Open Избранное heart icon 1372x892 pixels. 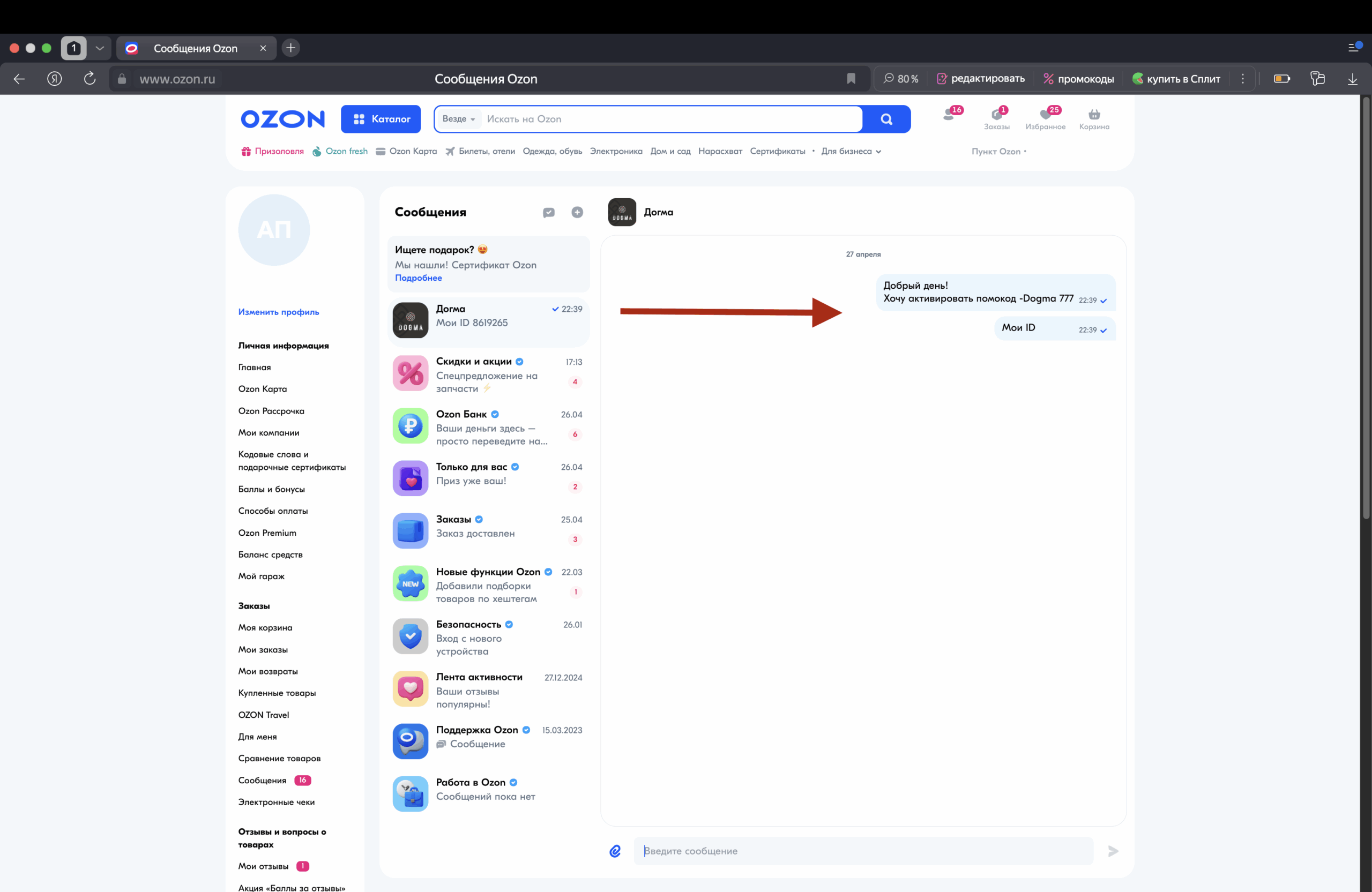pyautogui.click(x=1045, y=118)
